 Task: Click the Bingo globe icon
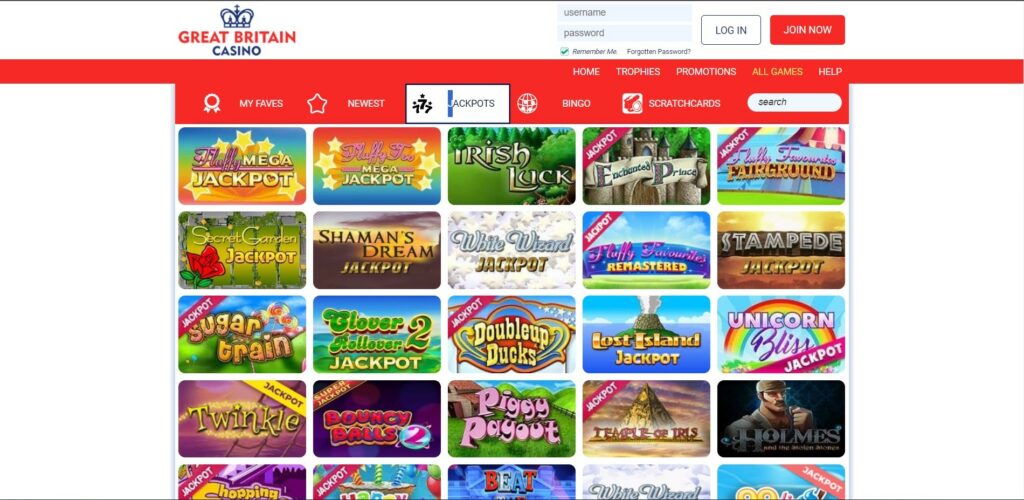(527, 103)
